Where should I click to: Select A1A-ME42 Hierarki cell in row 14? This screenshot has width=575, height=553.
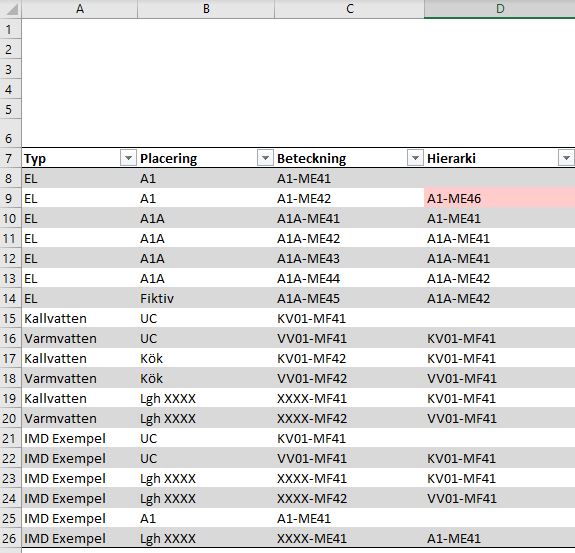[x=499, y=298]
